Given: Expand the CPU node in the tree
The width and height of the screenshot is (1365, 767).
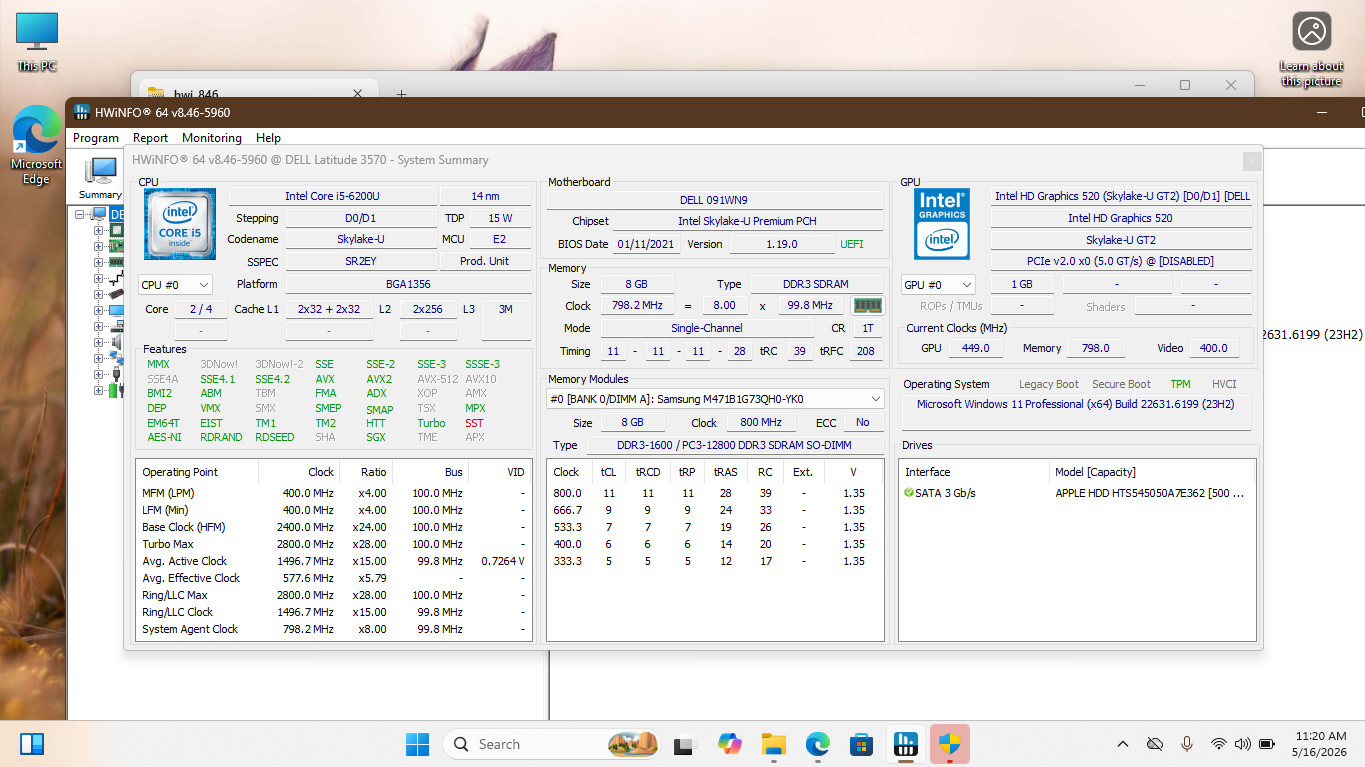Looking at the screenshot, I should click(98, 230).
